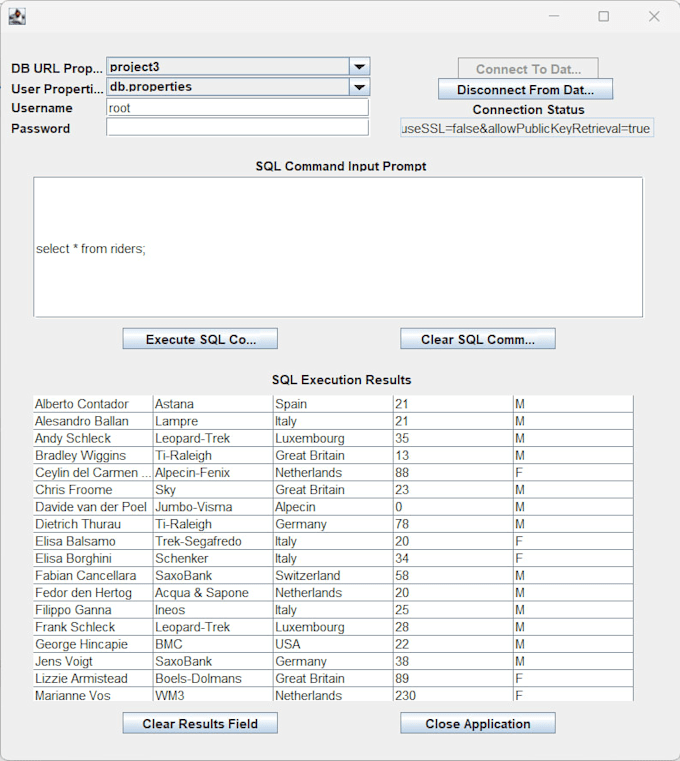680x761 pixels.
Task: Click the value 58 cell
Action: (x=453, y=575)
